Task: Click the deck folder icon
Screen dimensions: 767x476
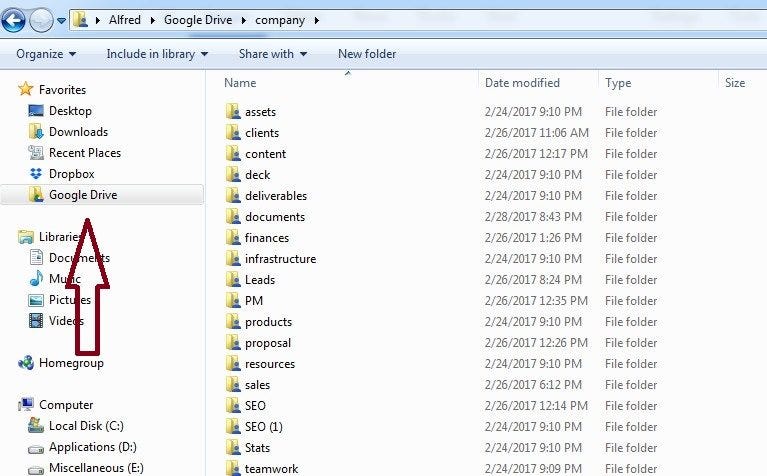Action: click(x=233, y=175)
